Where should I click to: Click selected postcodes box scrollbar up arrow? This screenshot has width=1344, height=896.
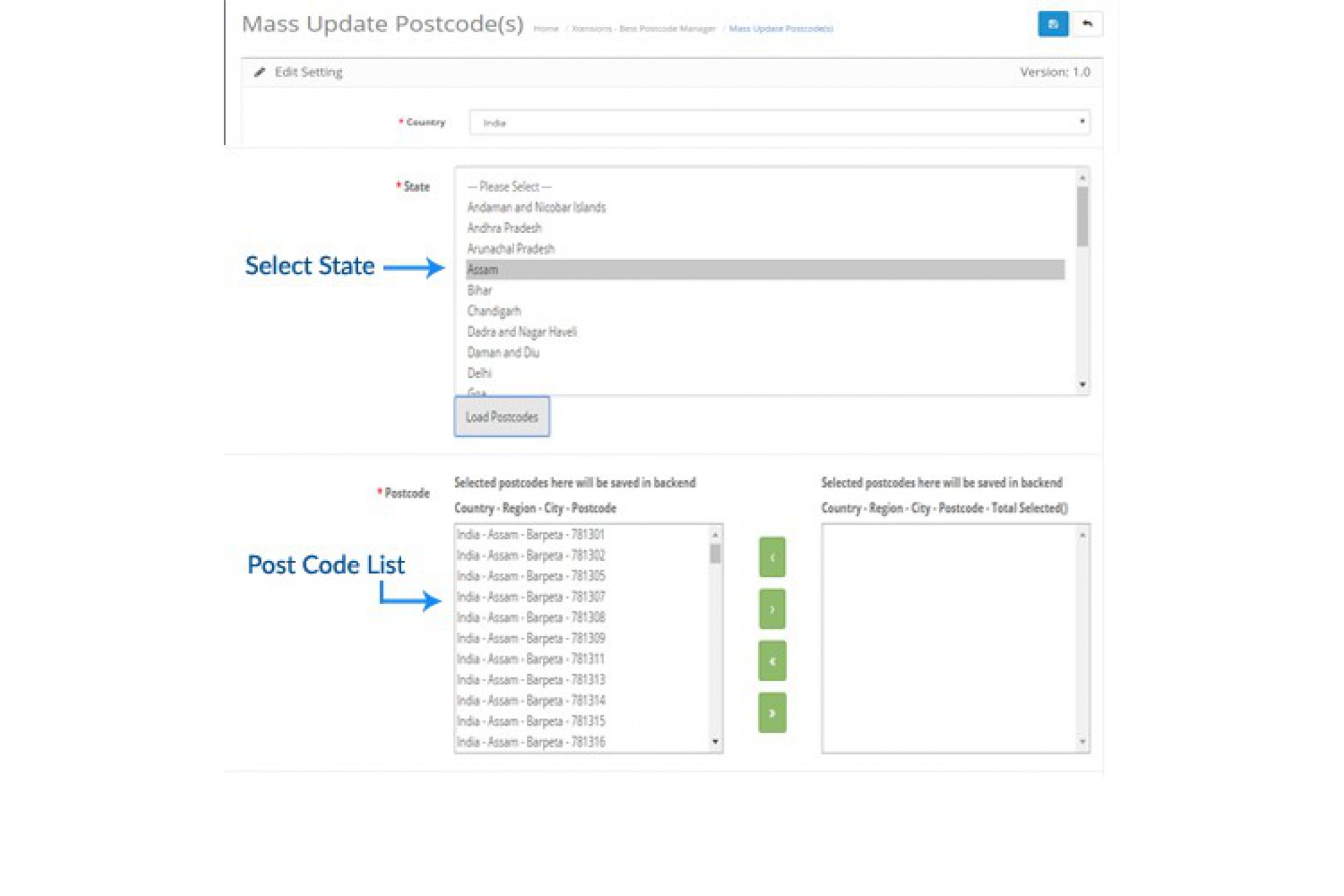1083,535
